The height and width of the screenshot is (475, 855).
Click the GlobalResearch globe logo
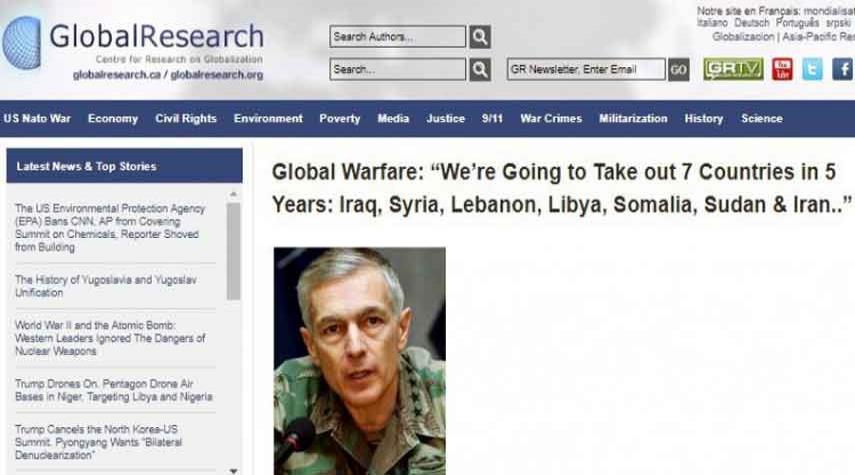coord(22,43)
